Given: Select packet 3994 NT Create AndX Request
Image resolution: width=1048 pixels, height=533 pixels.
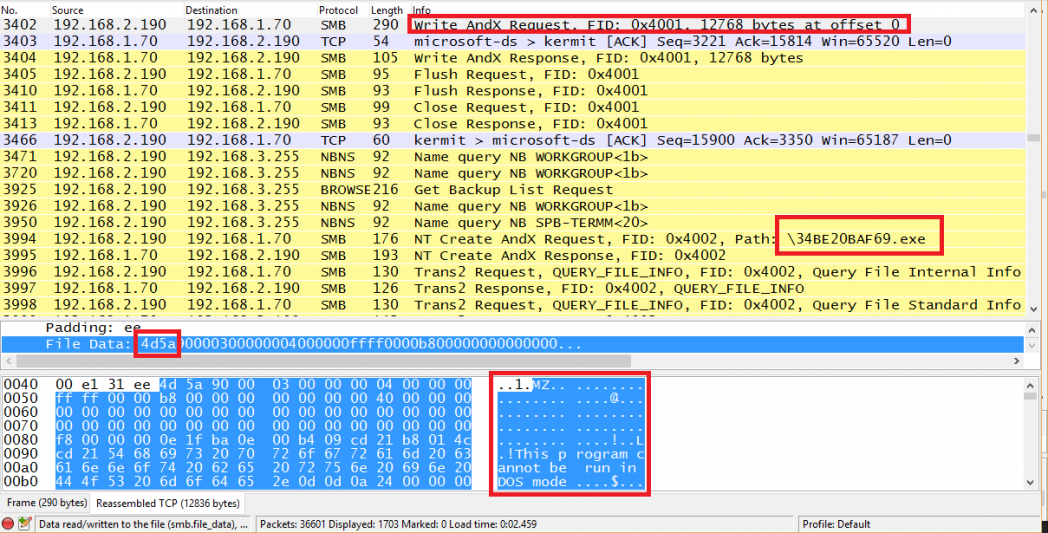Looking at the screenshot, I should click(513, 239).
